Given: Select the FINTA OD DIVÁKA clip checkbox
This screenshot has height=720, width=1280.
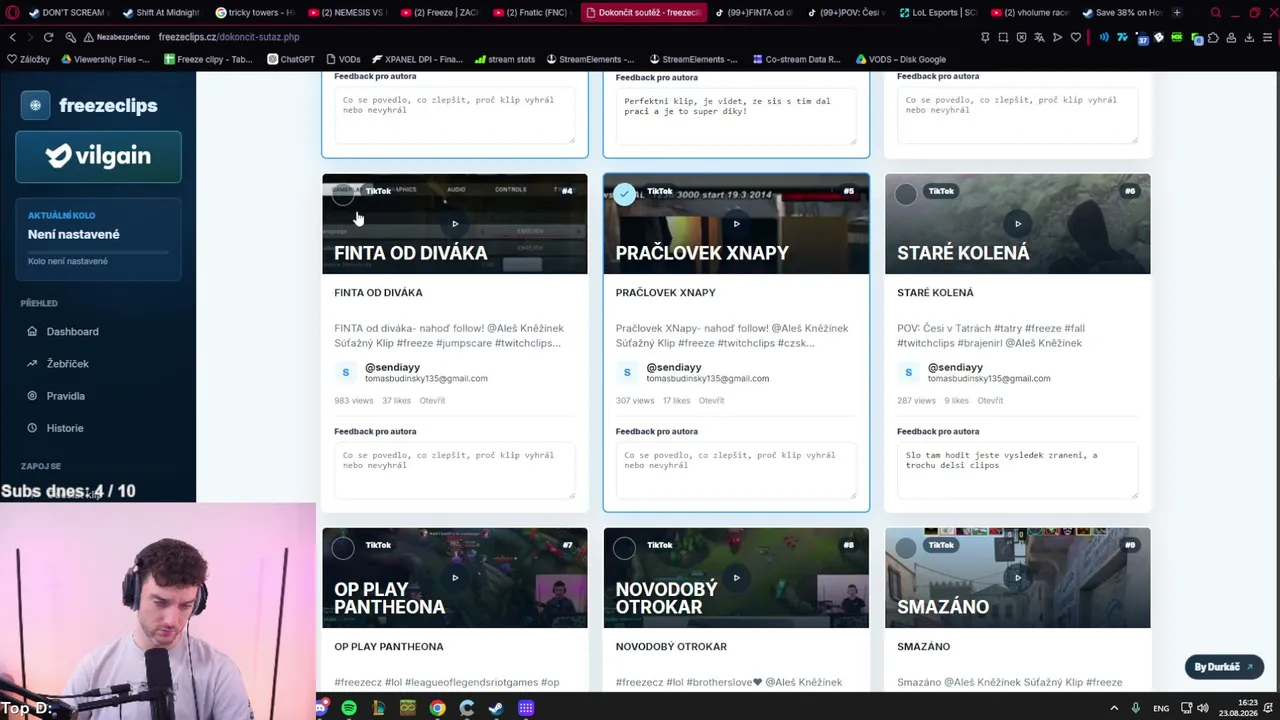Looking at the screenshot, I should click(x=343, y=194).
